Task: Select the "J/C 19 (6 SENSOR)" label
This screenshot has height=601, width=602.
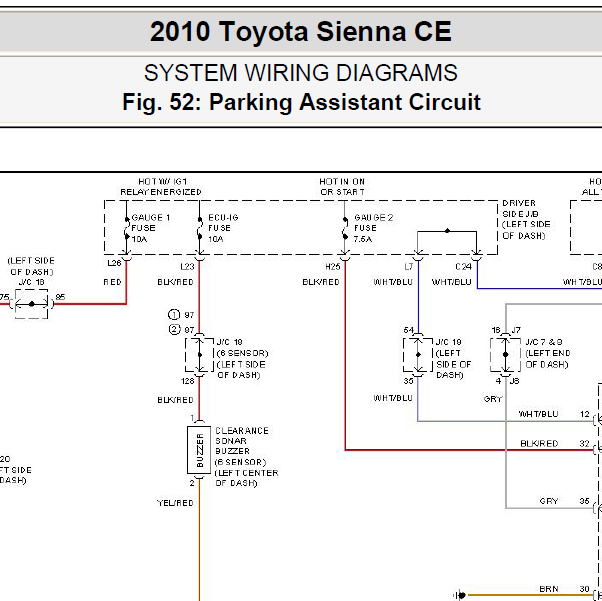Action: [242, 348]
